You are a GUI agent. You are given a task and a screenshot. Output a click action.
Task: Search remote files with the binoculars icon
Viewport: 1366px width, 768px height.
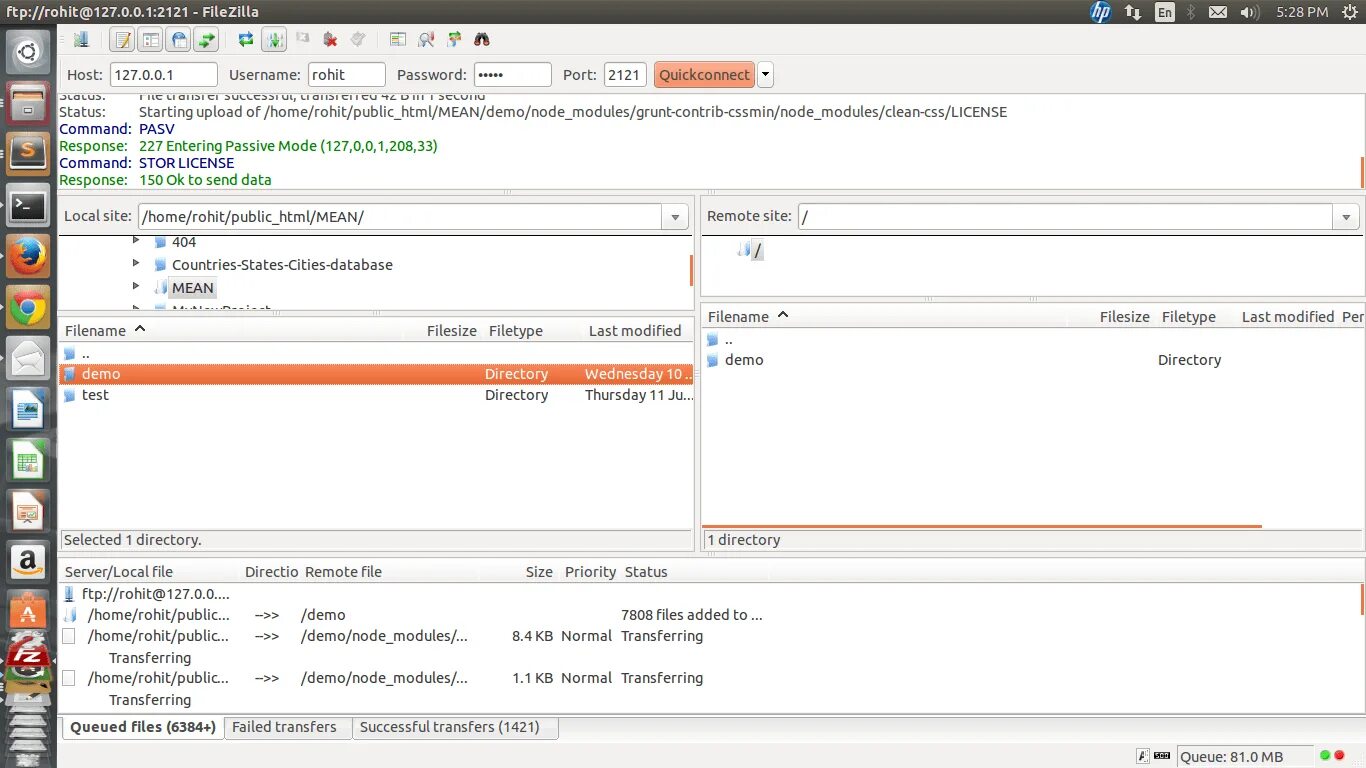(x=482, y=40)
